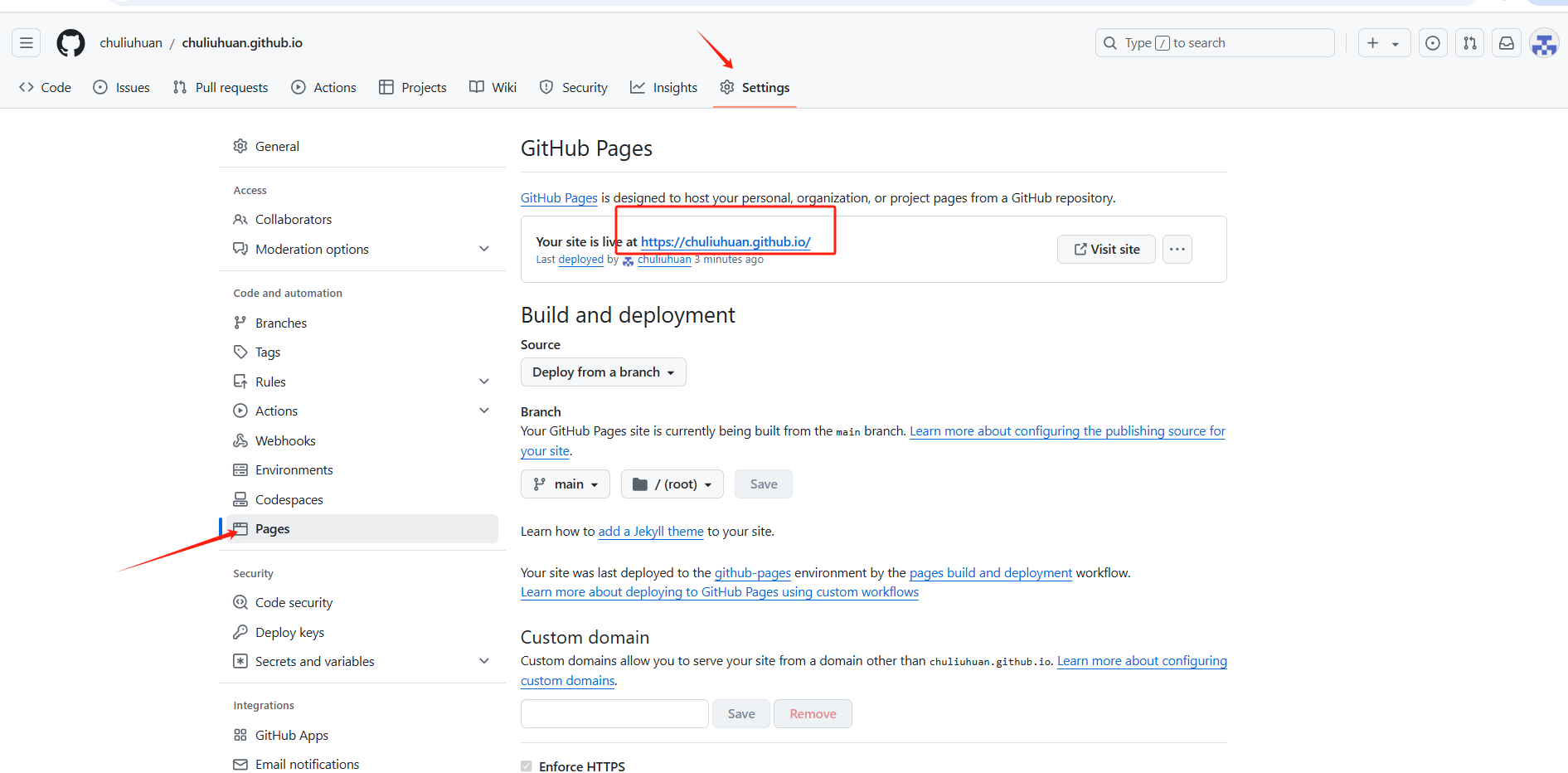Viewport: 1568px width, 773px height.
Task: Click the Save button beside folder selector
Action: tap(764, 484)
